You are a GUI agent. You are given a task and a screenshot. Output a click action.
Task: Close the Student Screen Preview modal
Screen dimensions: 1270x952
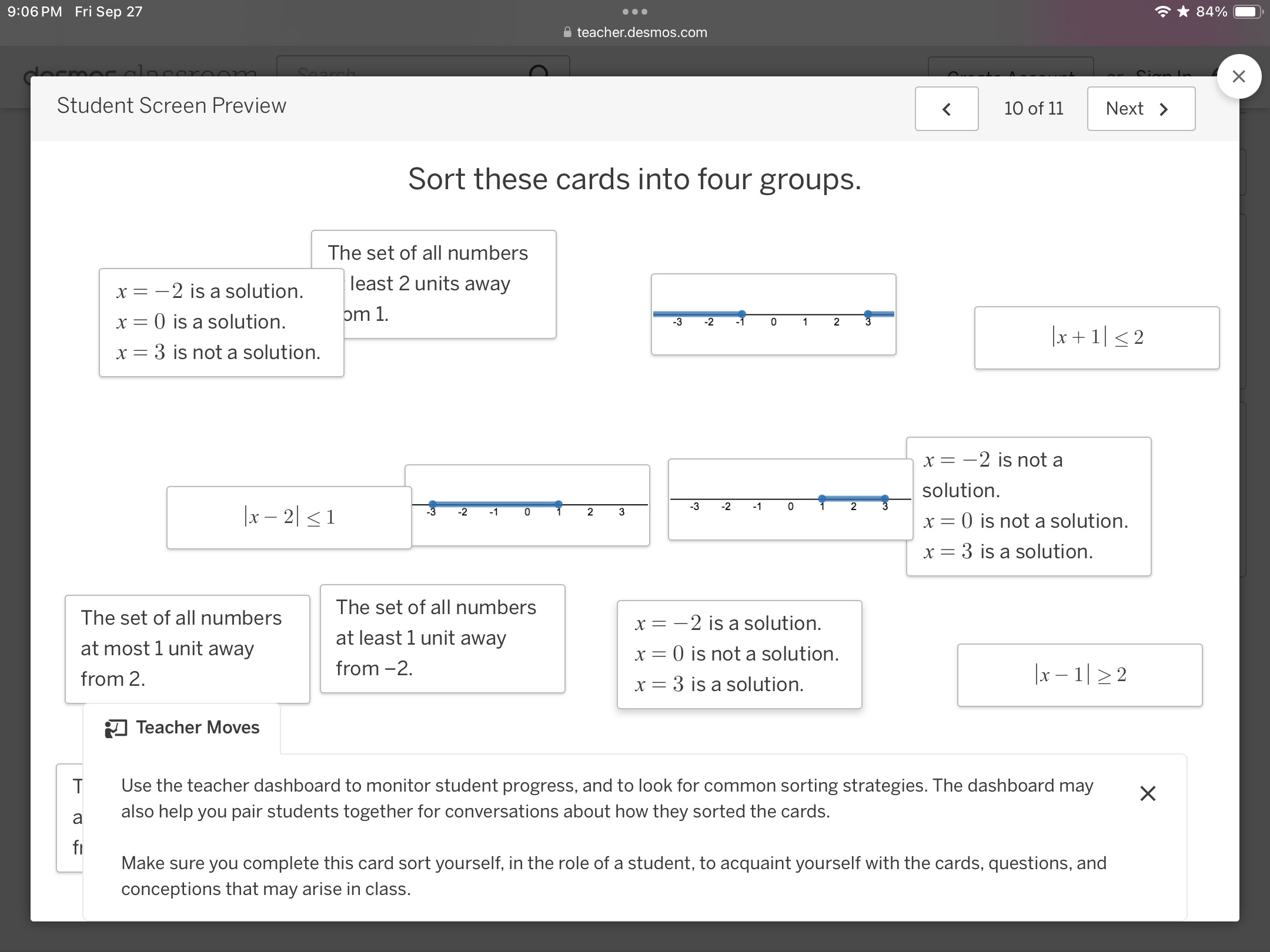pos(1239,76)
